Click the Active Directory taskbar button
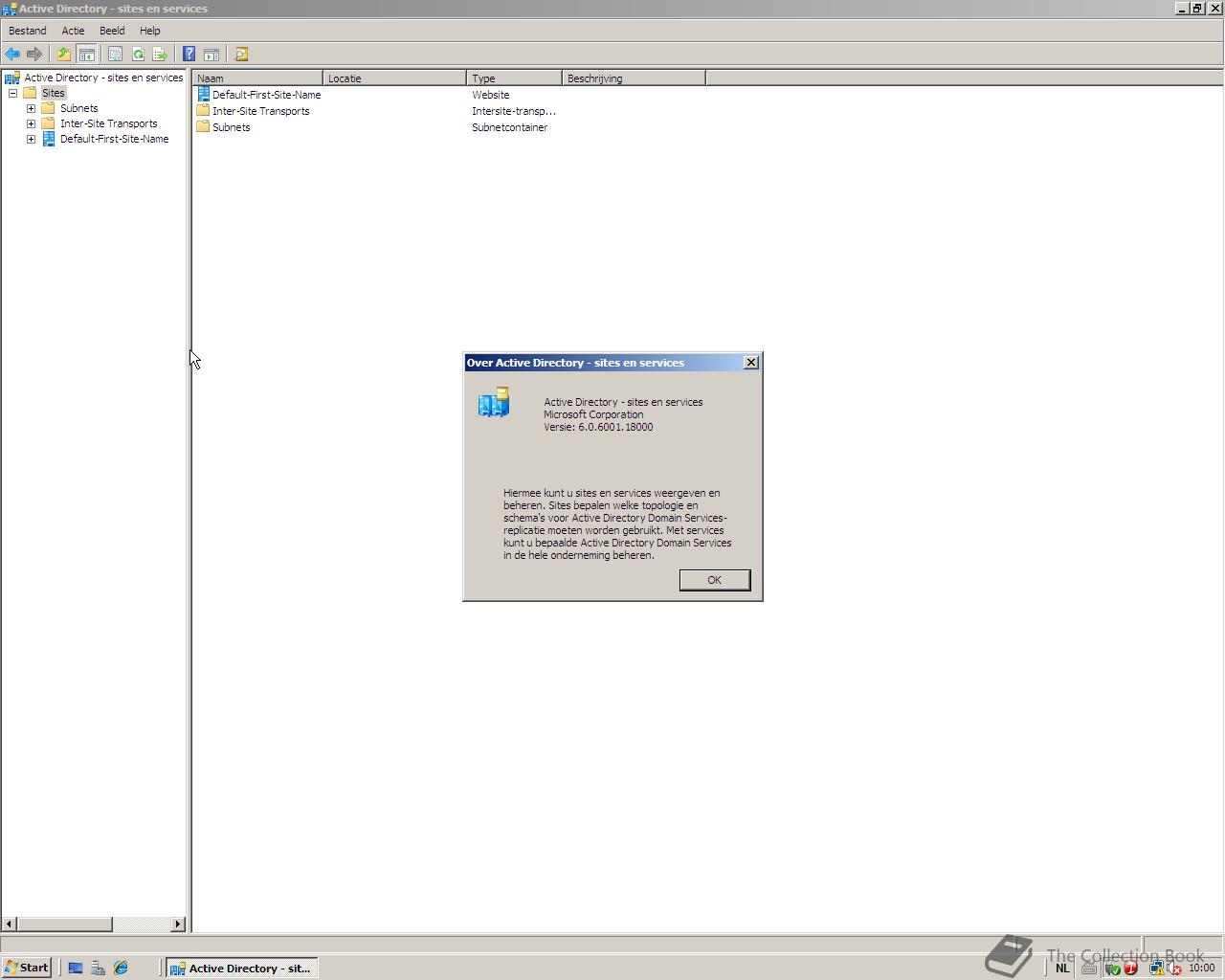 pos(241,969)
